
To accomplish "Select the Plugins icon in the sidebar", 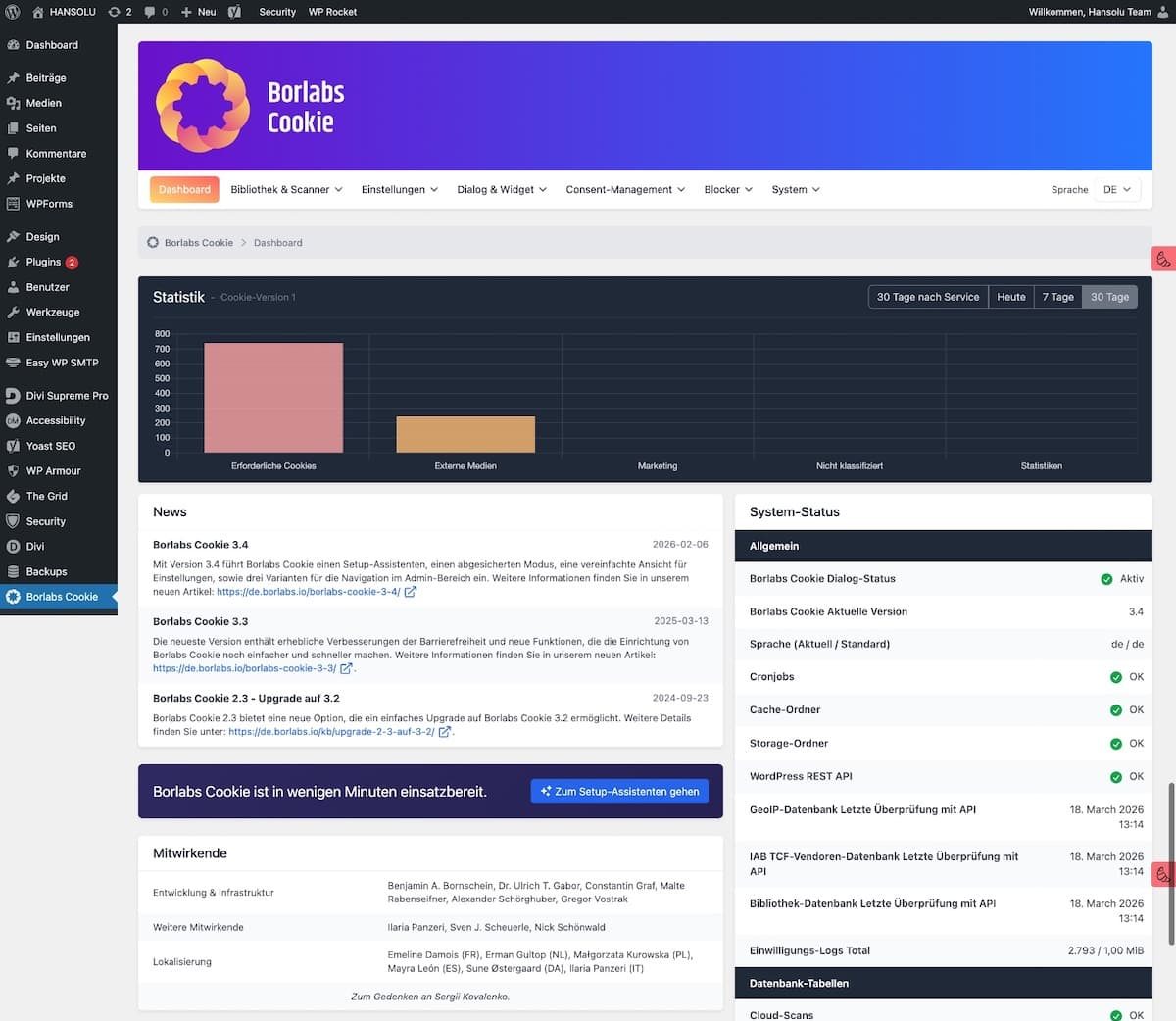I will 15,262.
